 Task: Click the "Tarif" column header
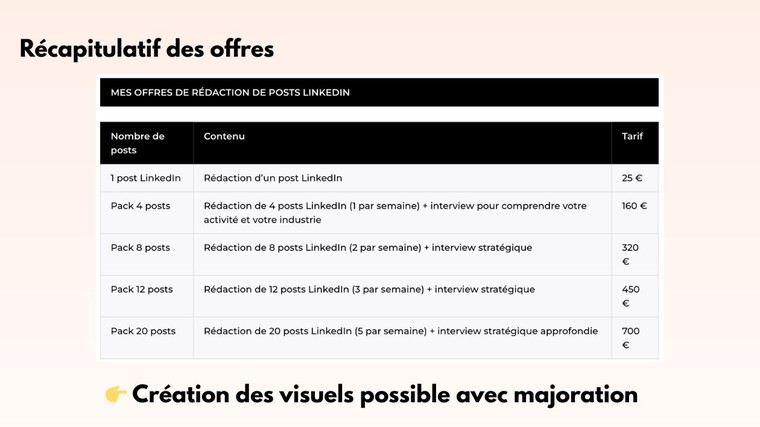(632, 136)
